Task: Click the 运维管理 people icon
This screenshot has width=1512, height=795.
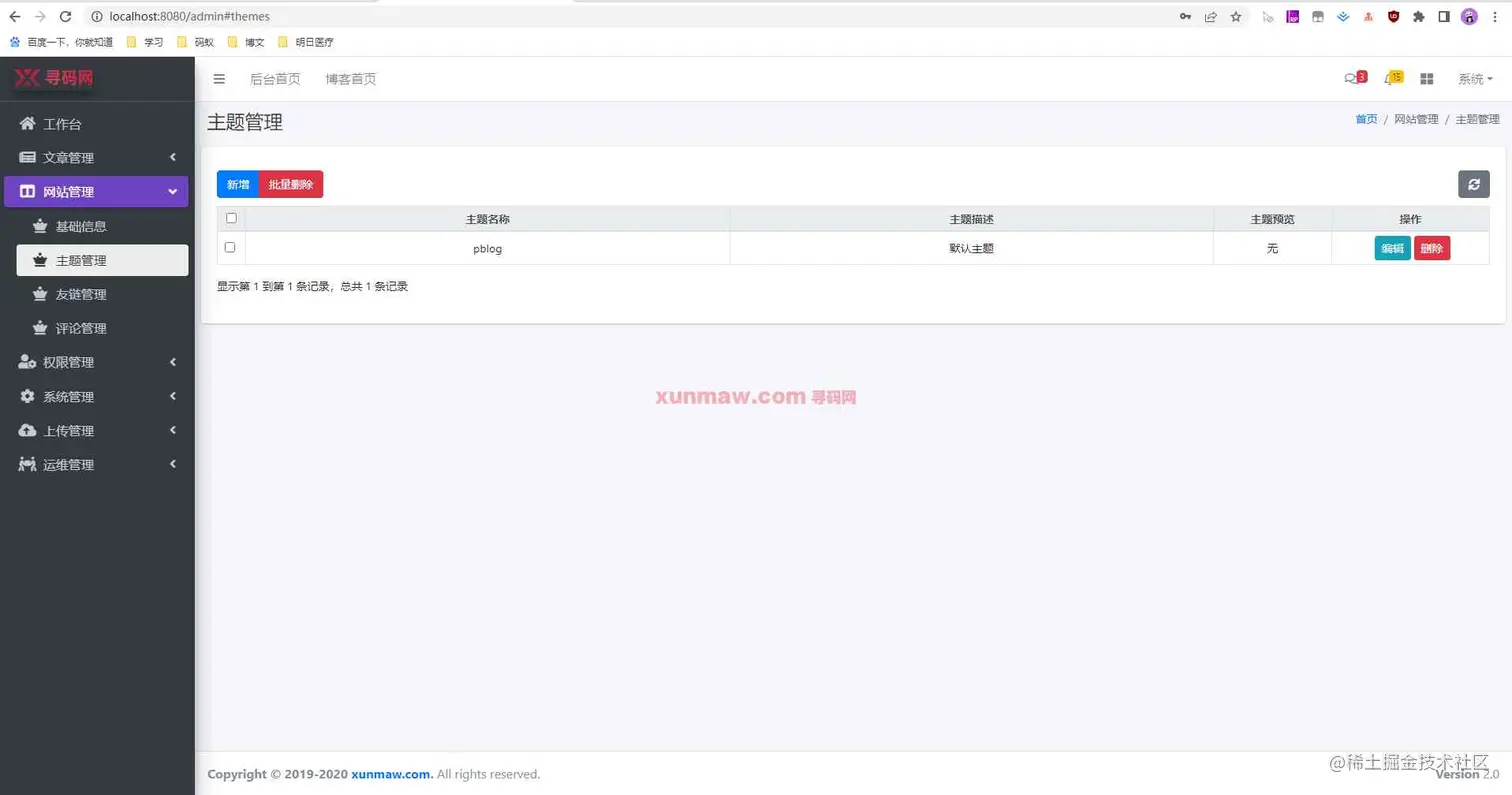Action: [27, 464]
